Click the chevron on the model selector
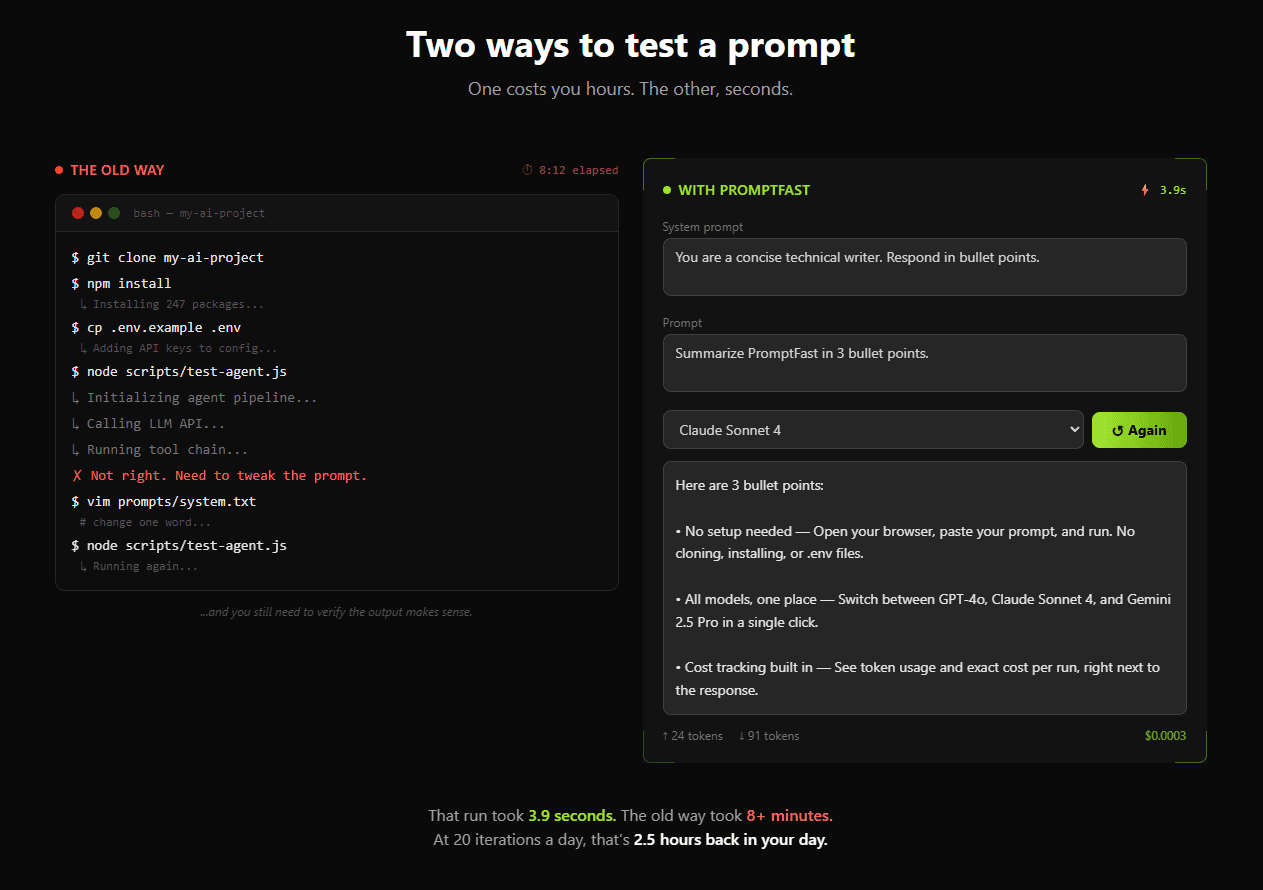 pyautogui.click(x=1075, y=429)
